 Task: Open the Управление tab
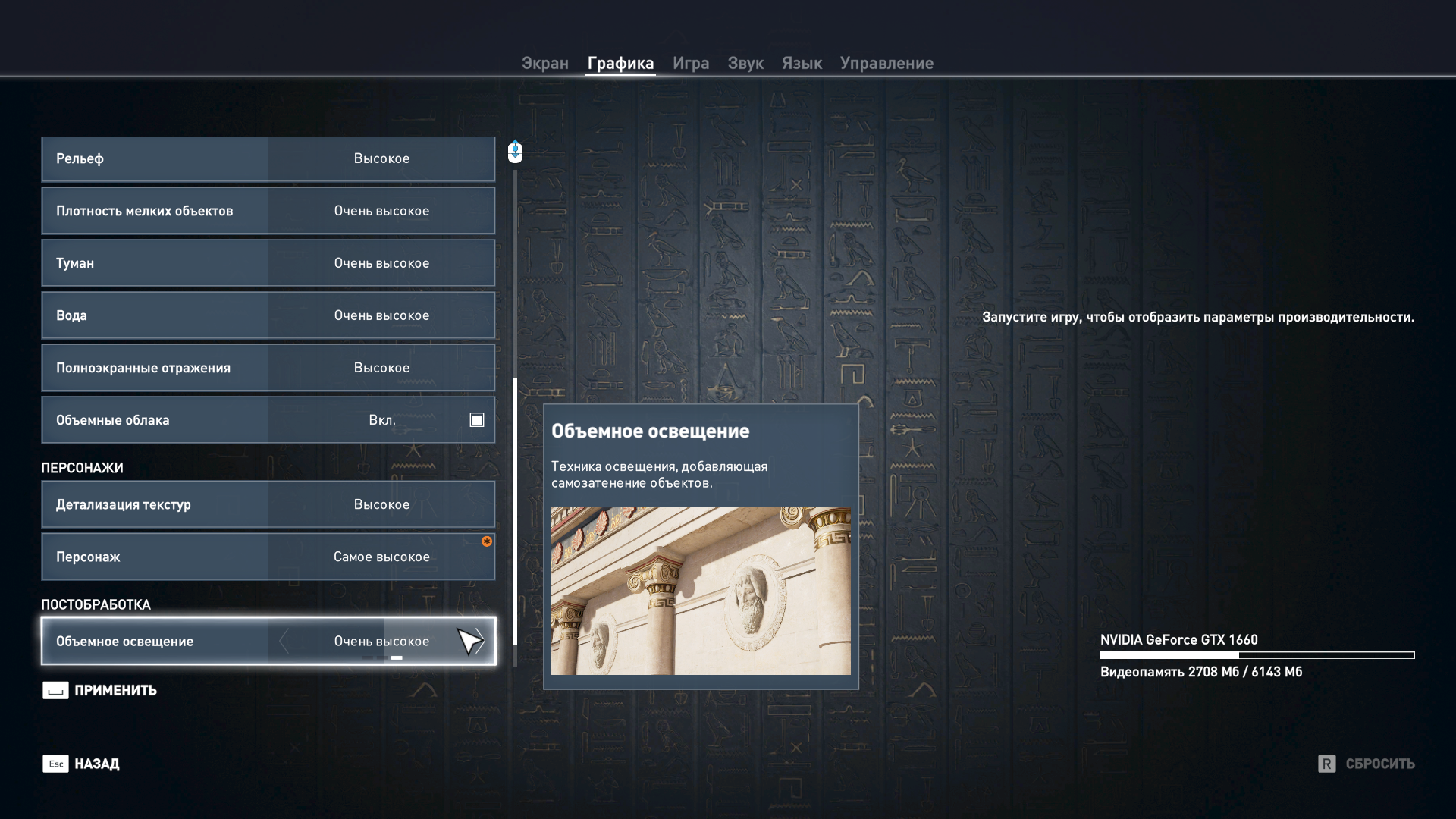click(x=886, y=64)
